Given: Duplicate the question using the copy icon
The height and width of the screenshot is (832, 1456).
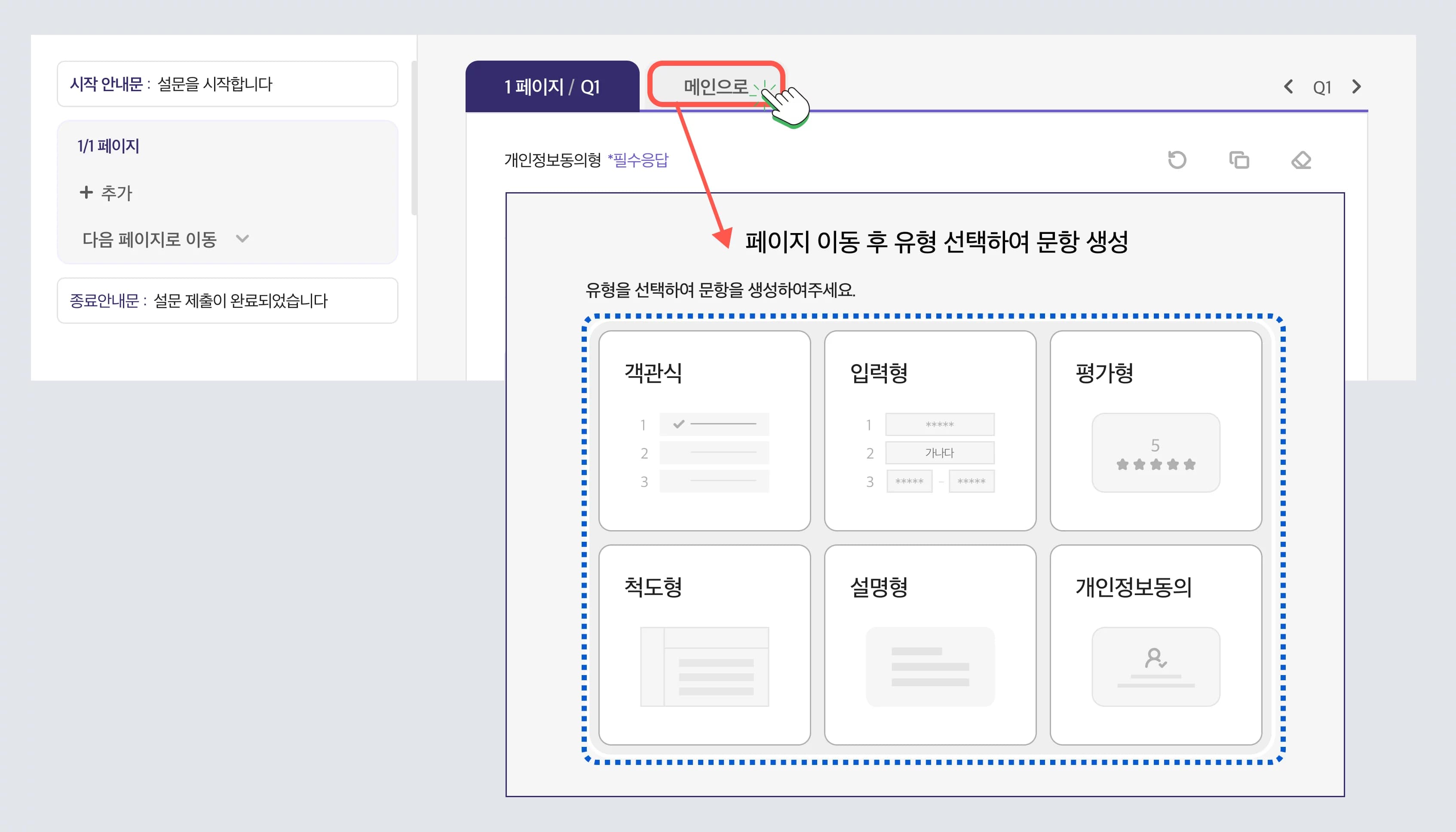Looking at the screenshot, I should click(x=1239, y=160).
